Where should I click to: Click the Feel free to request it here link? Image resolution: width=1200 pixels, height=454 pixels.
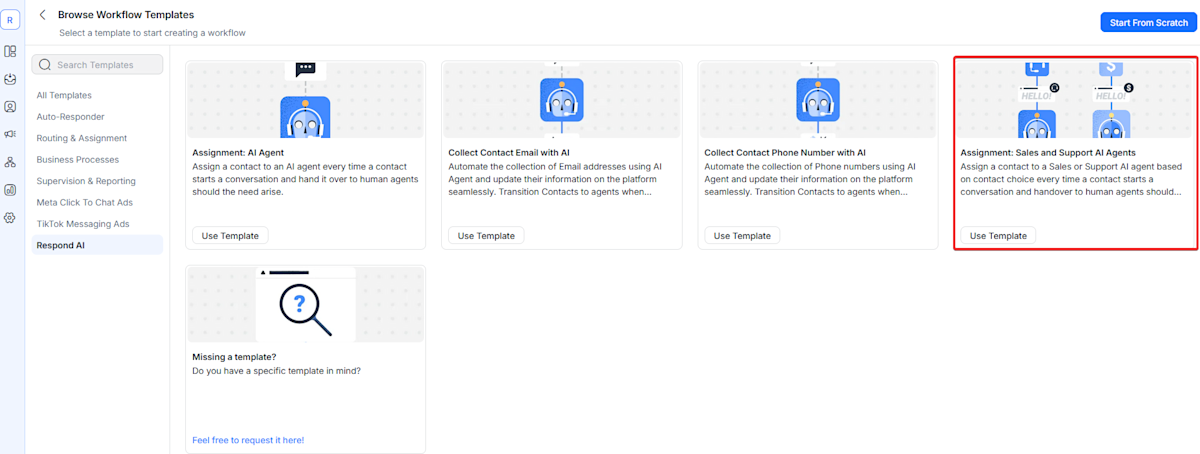pyautogui.click(x=248, y=440)
